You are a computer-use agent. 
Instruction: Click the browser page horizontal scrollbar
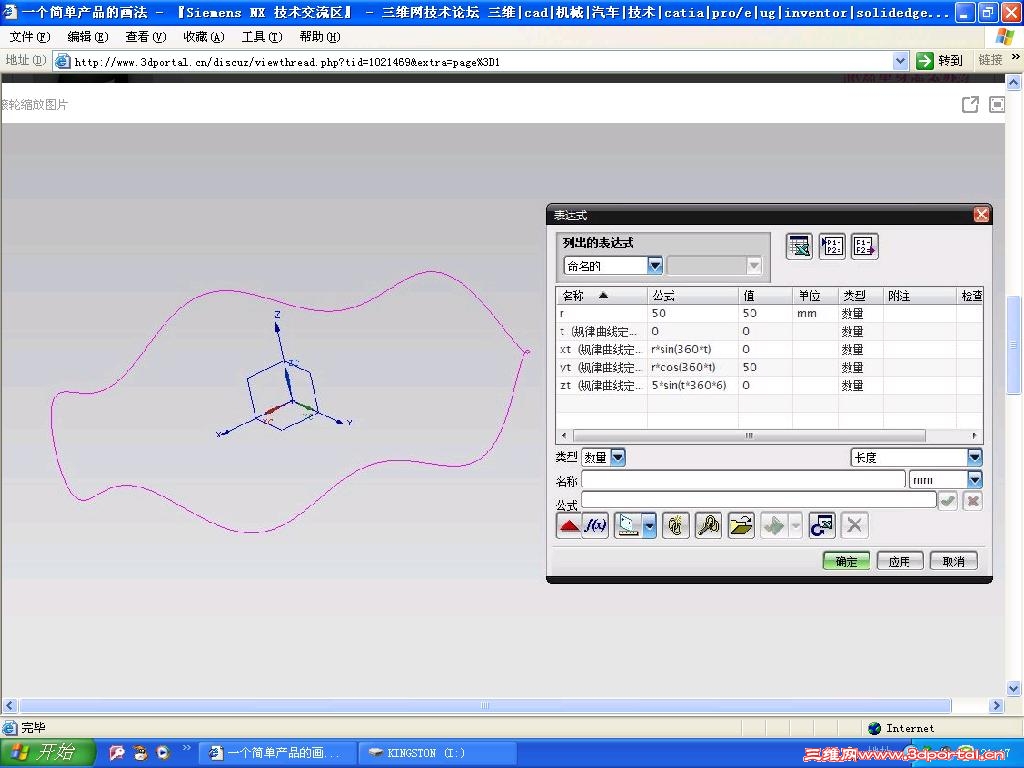[485, 705]
